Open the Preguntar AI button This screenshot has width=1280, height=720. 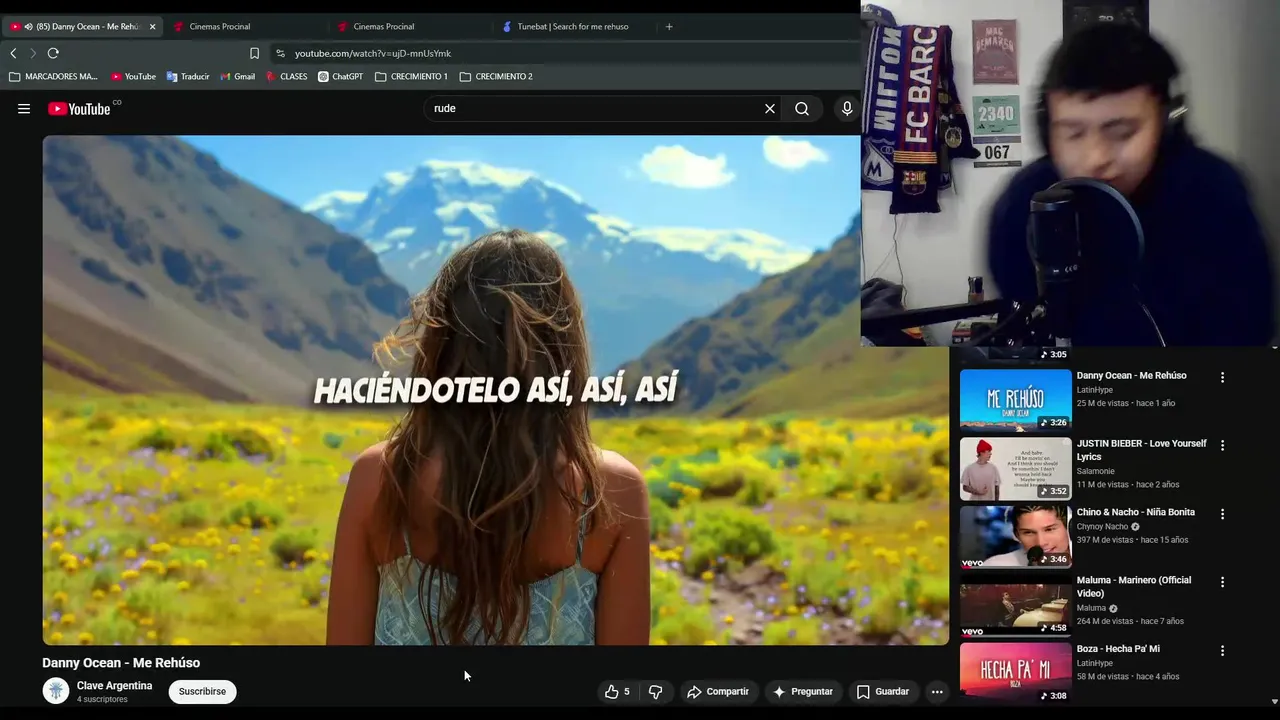803,691
